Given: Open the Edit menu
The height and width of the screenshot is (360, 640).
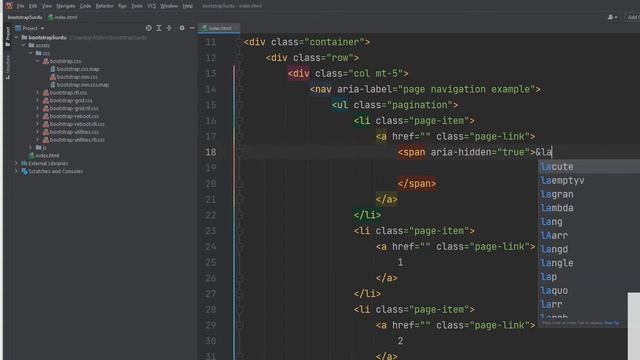Looking at the screenshot, I should click(x=33, y=6).
